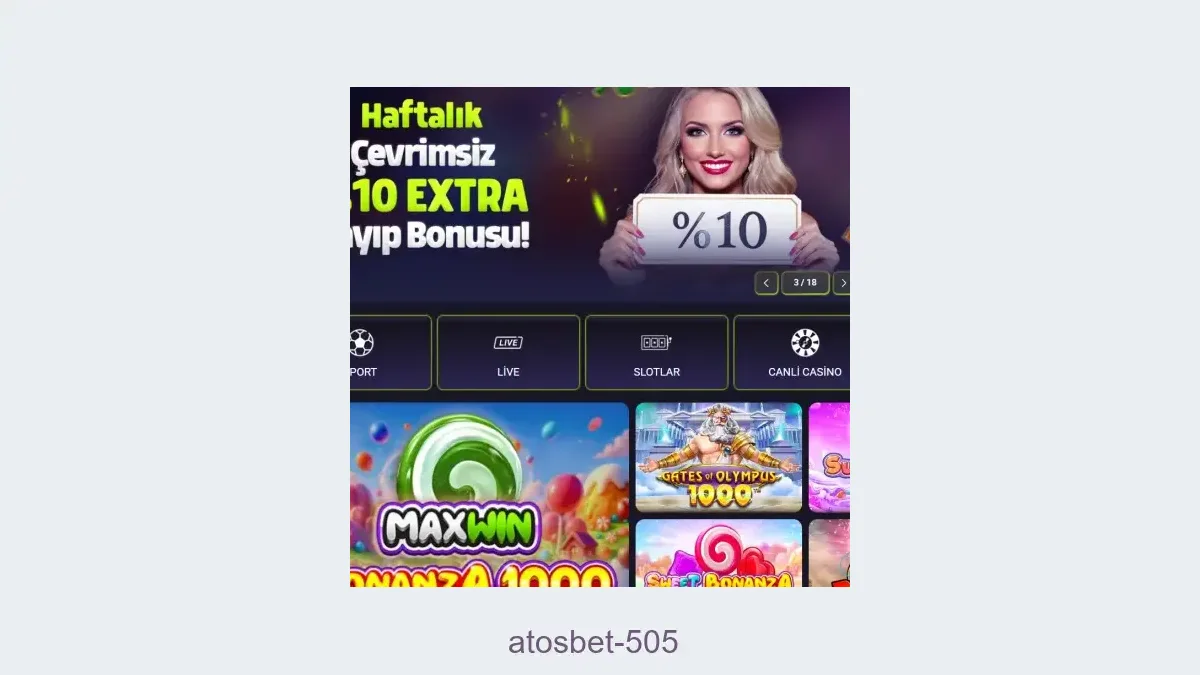The image size is (1200, 675).
Task: Click the pink lollipop on Sweet Bonanza tile
Action: [x=718, y=550]
